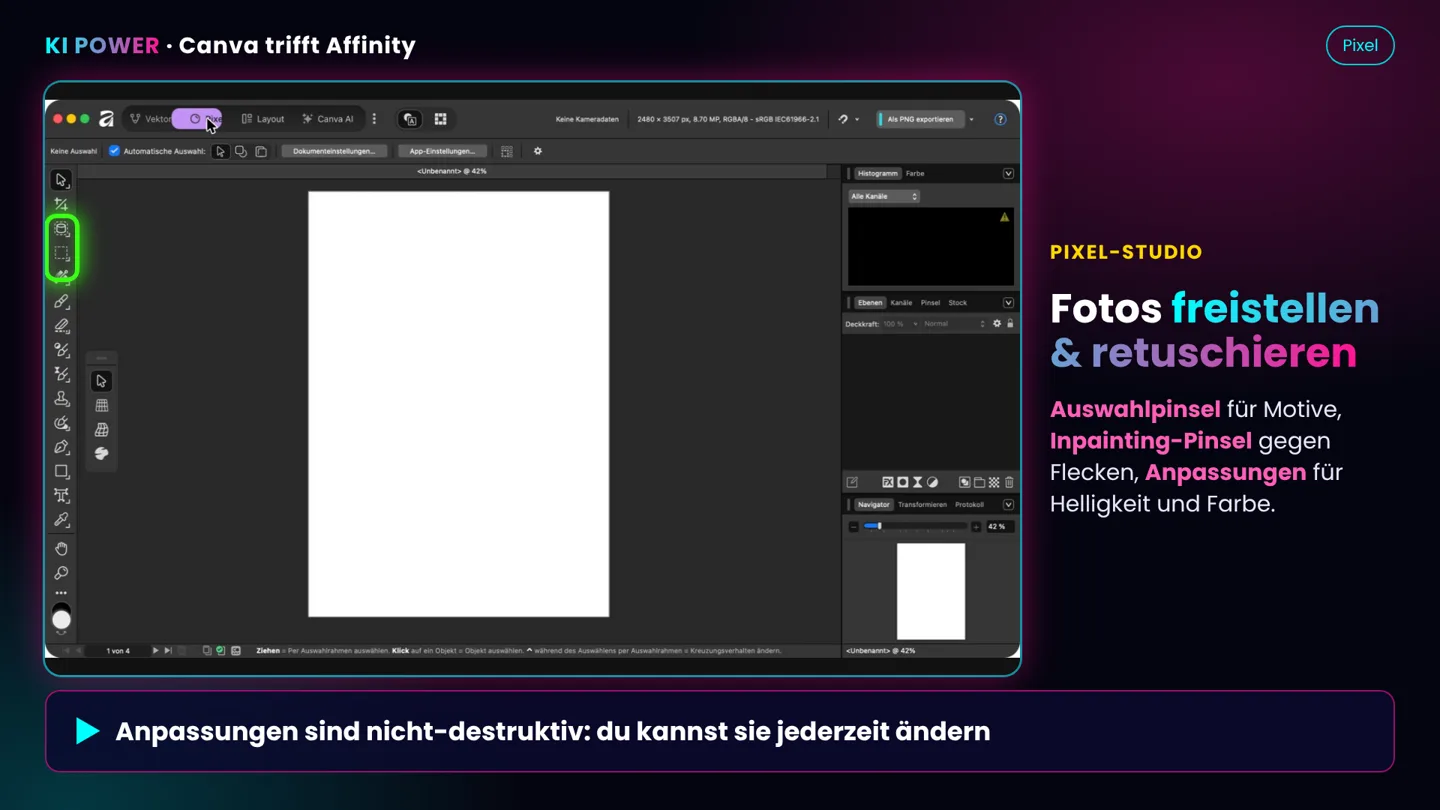
Task: Click the Navigator page preview thumbnail
Action: click(931, 591)
